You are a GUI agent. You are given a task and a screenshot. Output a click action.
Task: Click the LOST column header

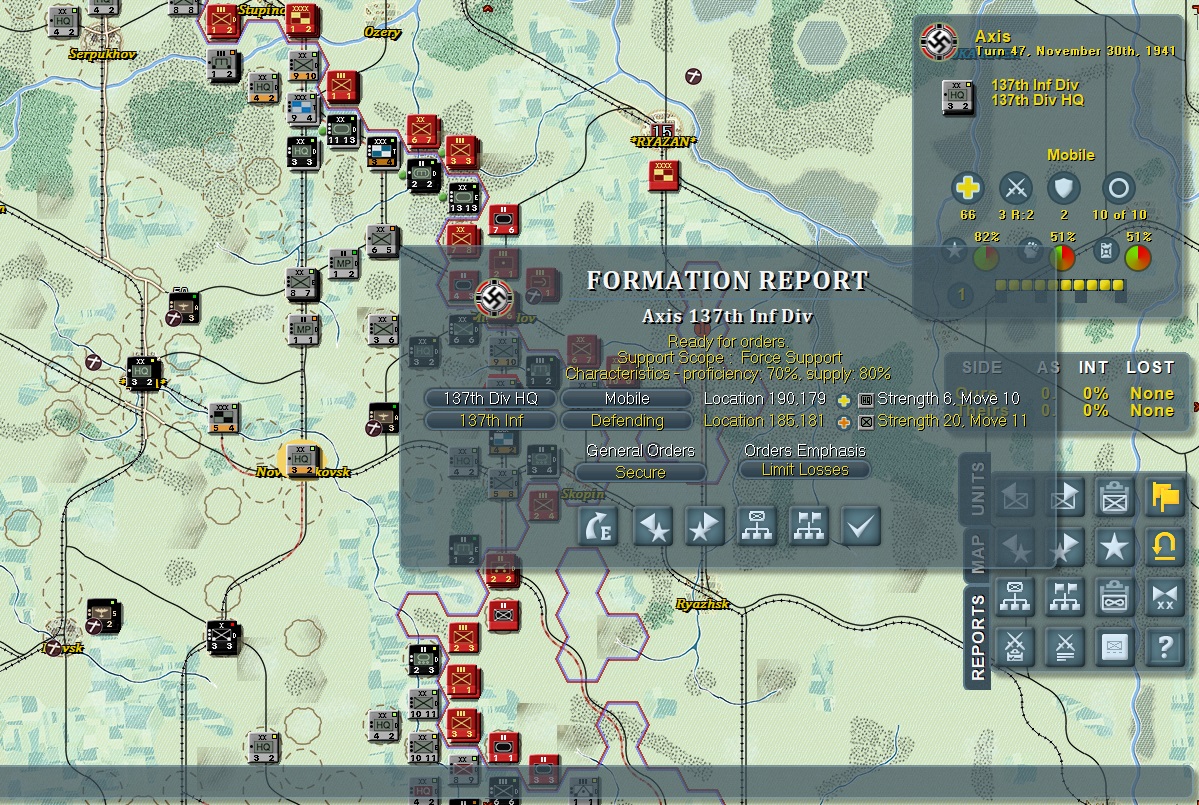tap(1149, 368)
